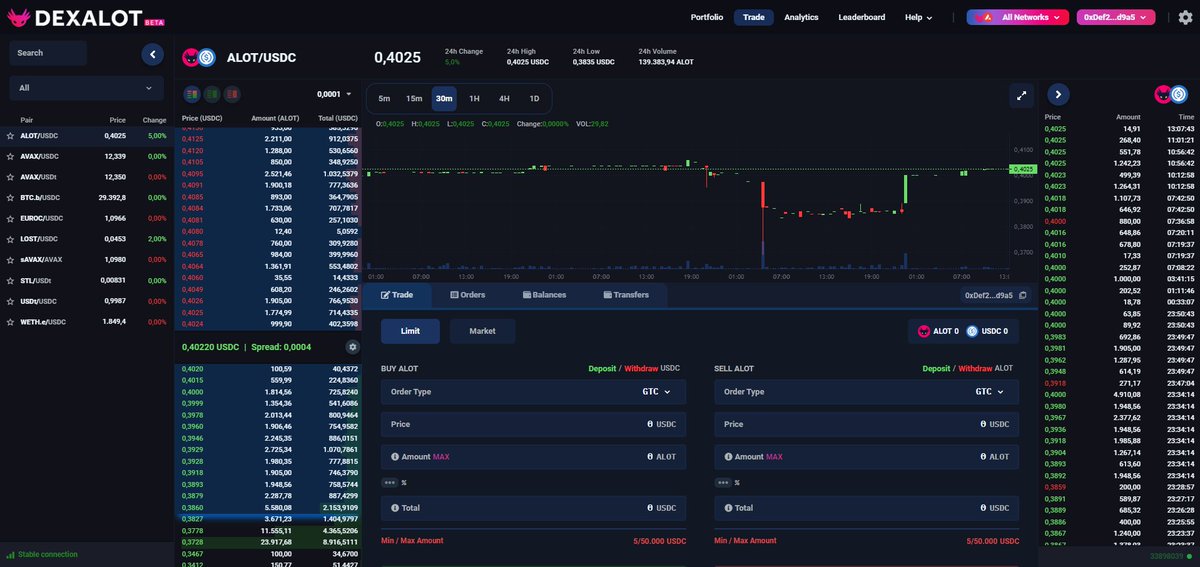This screenshot has height=567, width=1200.
Task: Go to Portfolio page
Action: pyautogui.click(x=706, y=17)
